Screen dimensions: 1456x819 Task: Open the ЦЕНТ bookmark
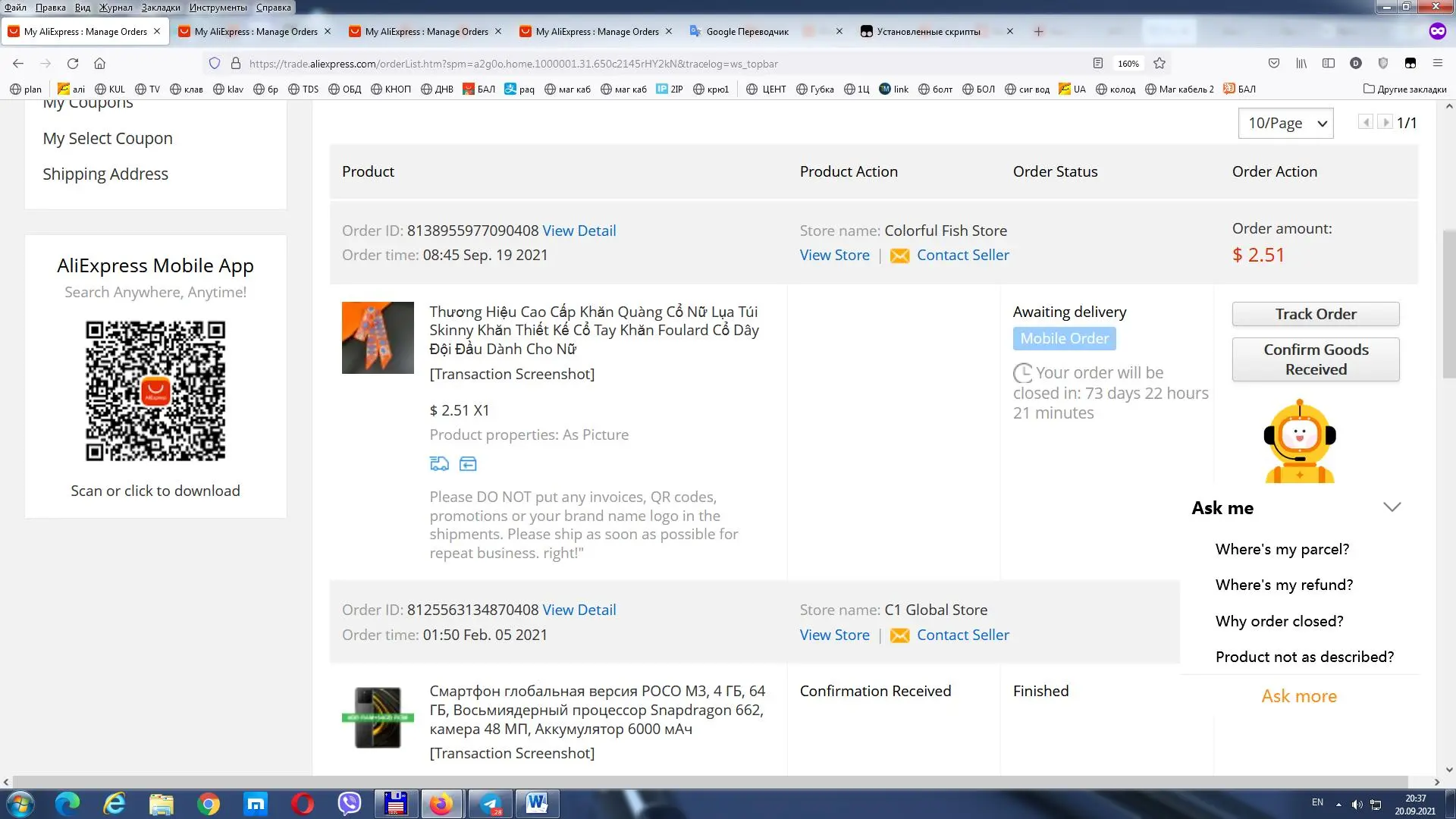(x=766, y=89)
